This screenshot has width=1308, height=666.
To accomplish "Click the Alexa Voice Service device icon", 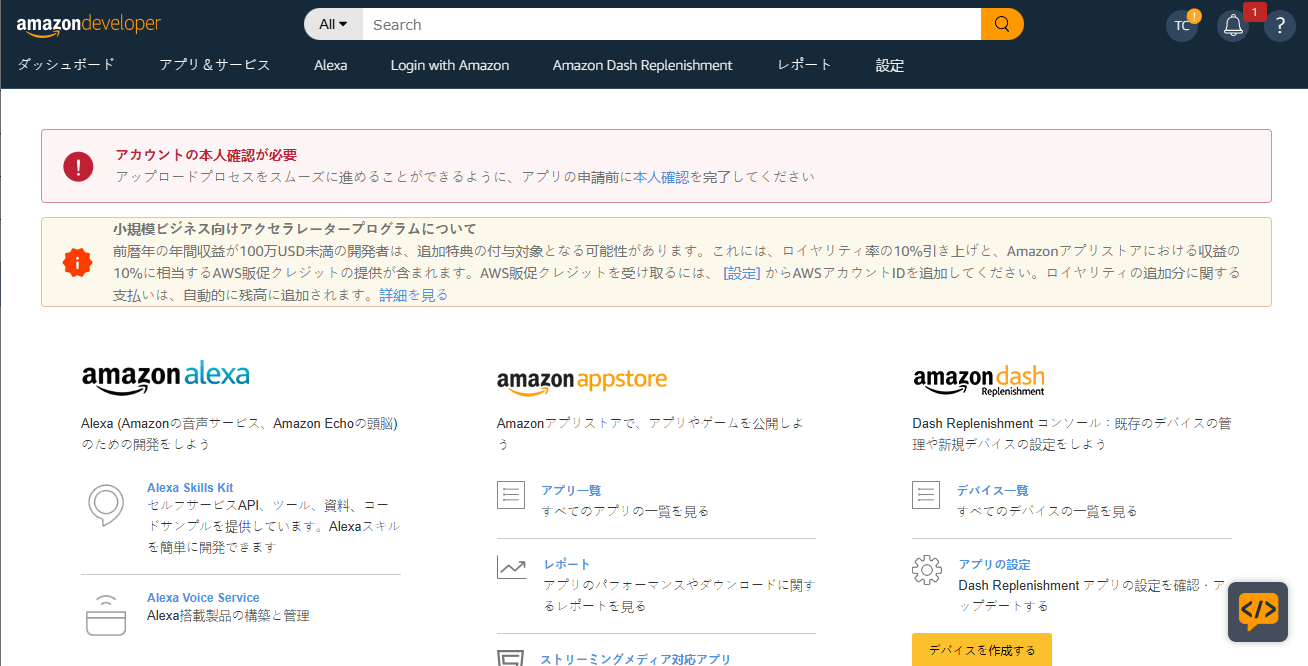I will tap(106, 615).
